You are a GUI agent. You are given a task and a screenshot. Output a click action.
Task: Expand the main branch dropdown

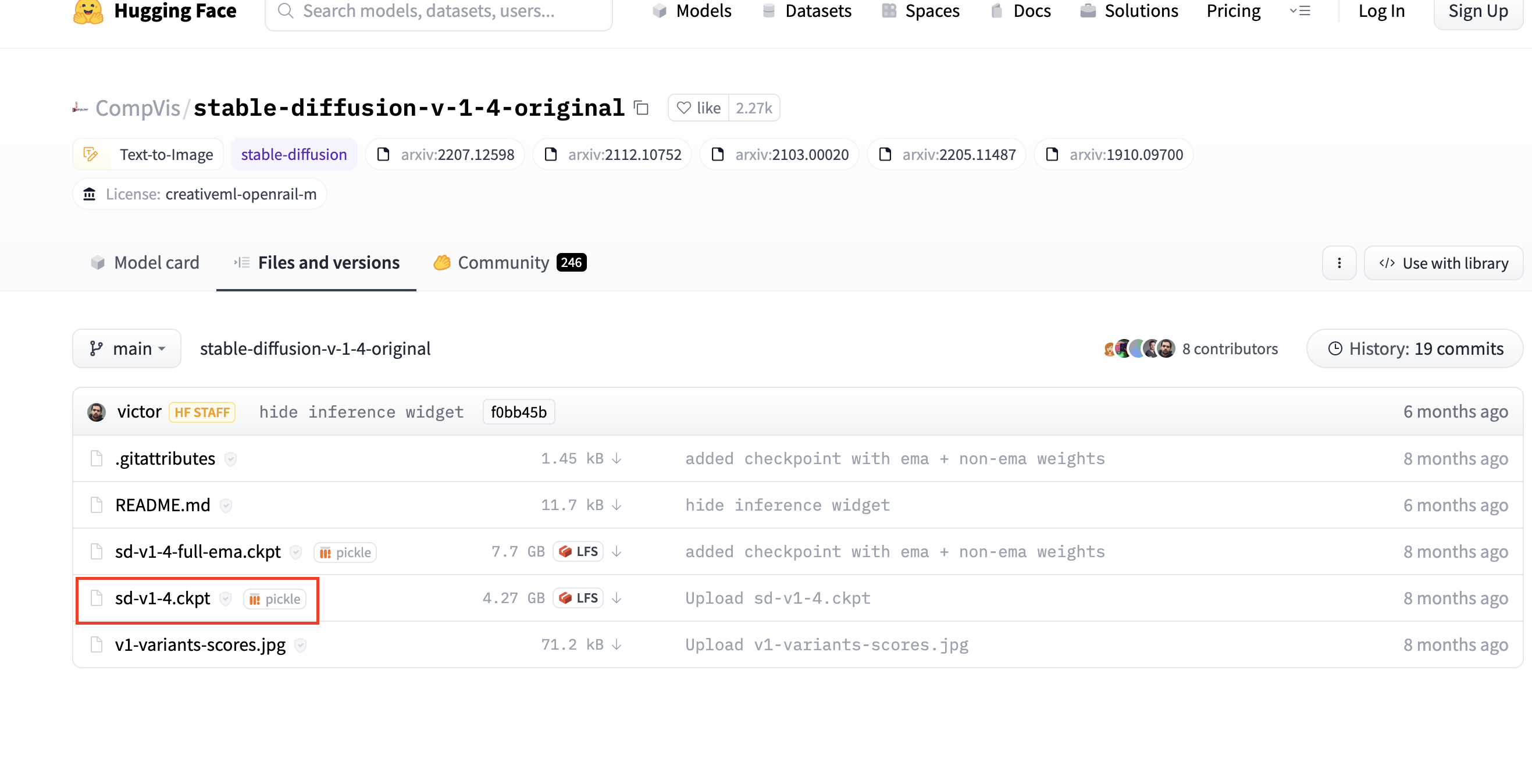(127, 348)
